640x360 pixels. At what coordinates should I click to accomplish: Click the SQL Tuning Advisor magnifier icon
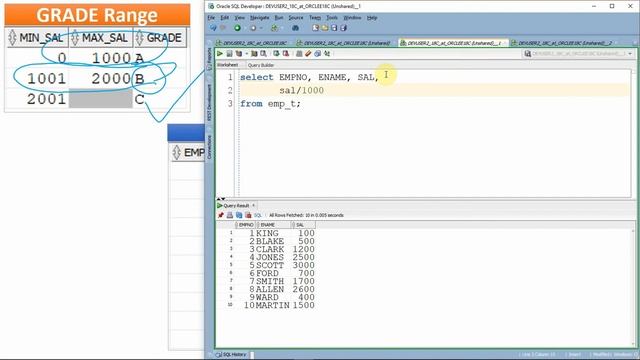click(264, 53)
